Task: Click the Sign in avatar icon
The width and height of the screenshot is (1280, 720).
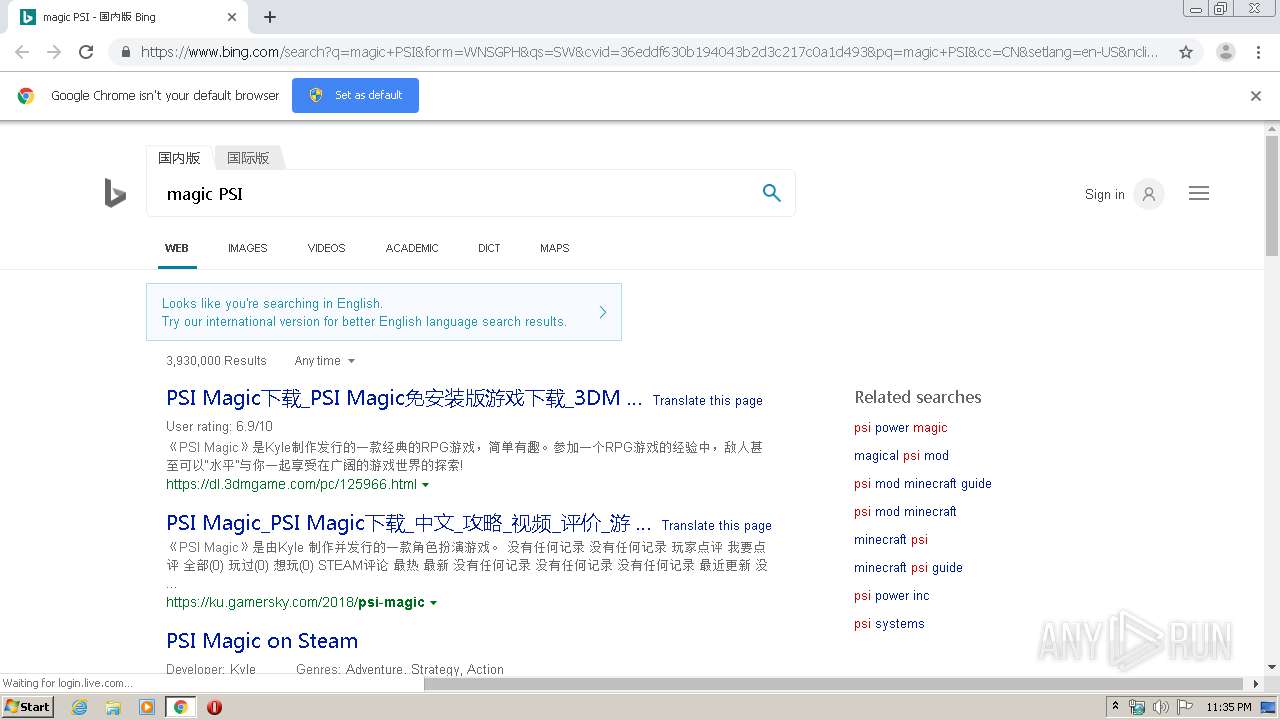Action: 1149,194
